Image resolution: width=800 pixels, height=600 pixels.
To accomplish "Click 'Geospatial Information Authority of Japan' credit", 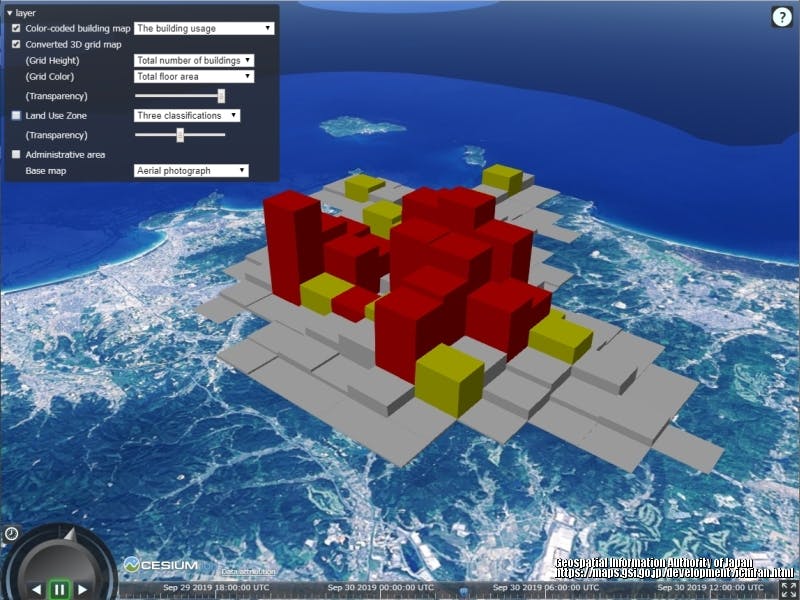I will tap(654, 563).
